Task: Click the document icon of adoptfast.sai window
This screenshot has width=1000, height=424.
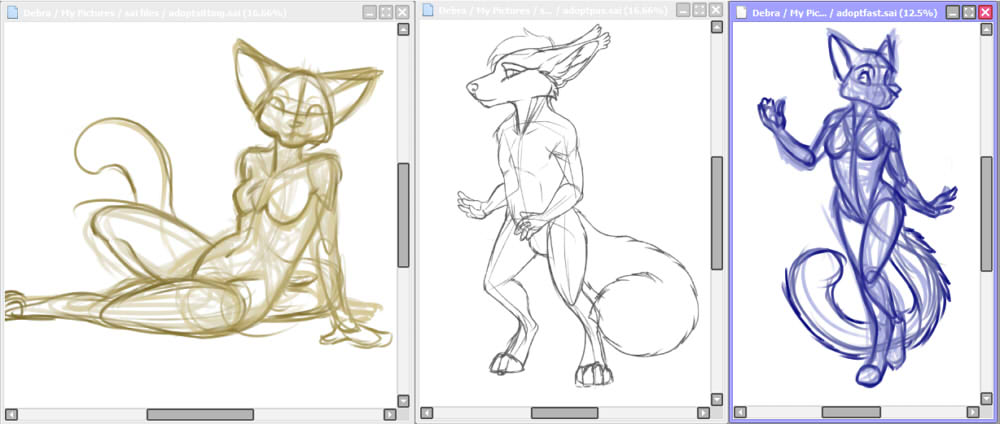Action: tap(741, 12)
